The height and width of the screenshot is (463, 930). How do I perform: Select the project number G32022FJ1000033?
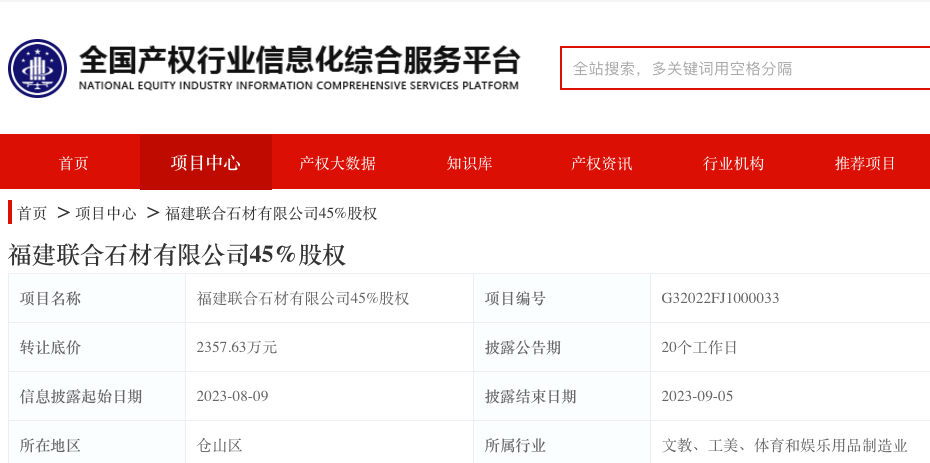click(x=720, y=298)
